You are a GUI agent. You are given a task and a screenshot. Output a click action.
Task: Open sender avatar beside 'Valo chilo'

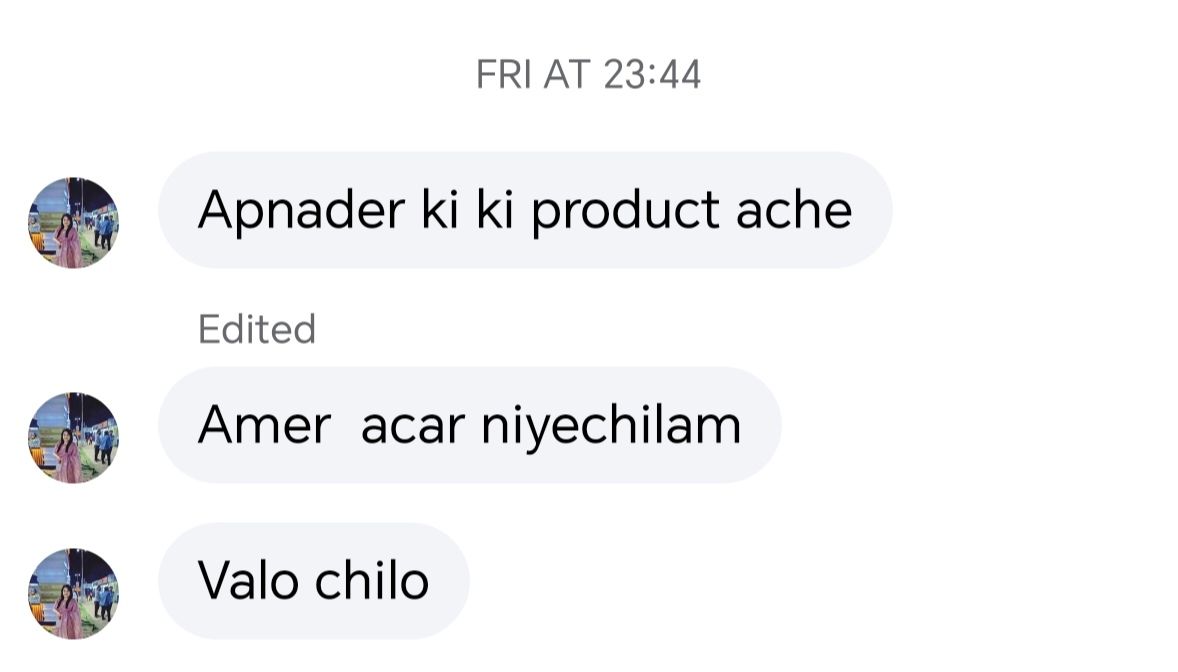(74, 593)
